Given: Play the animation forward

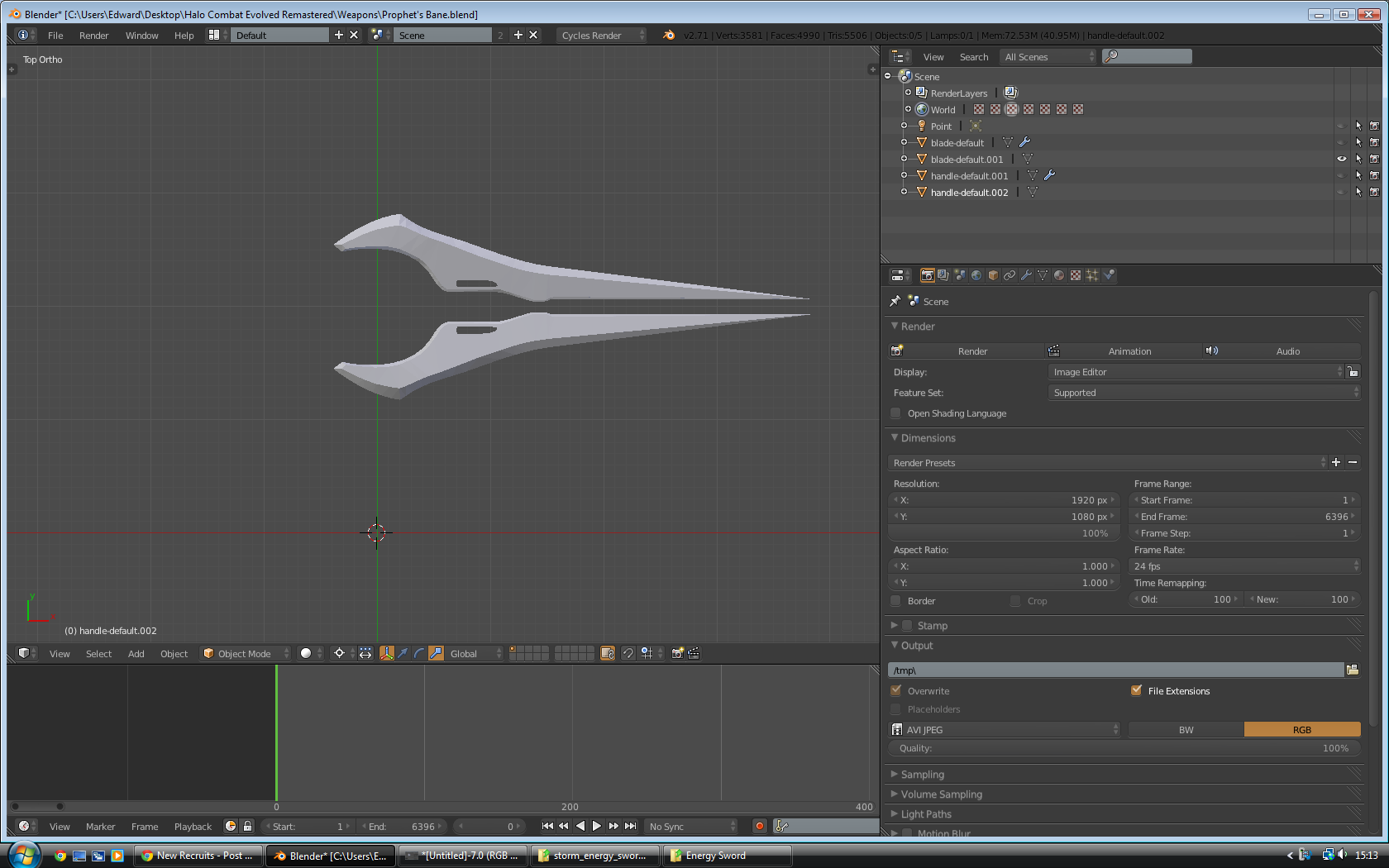Looking at the screenshot, I should coord(597,826).
